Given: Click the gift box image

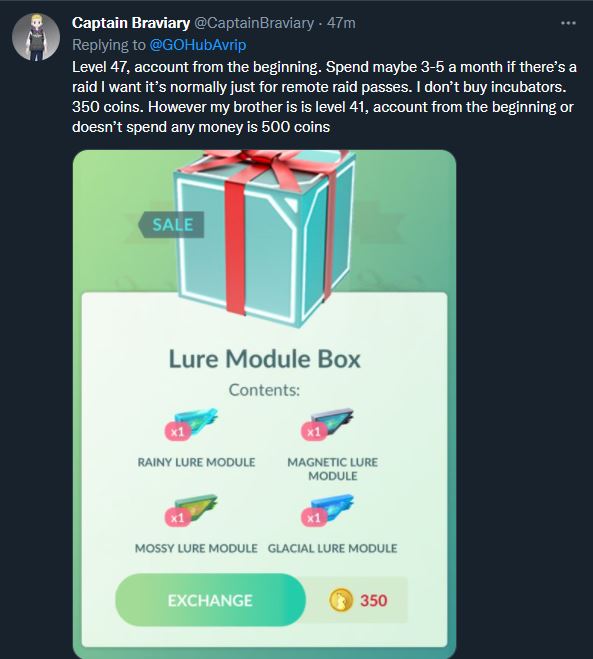Looking at the screenshot, I should coord(265,239).
